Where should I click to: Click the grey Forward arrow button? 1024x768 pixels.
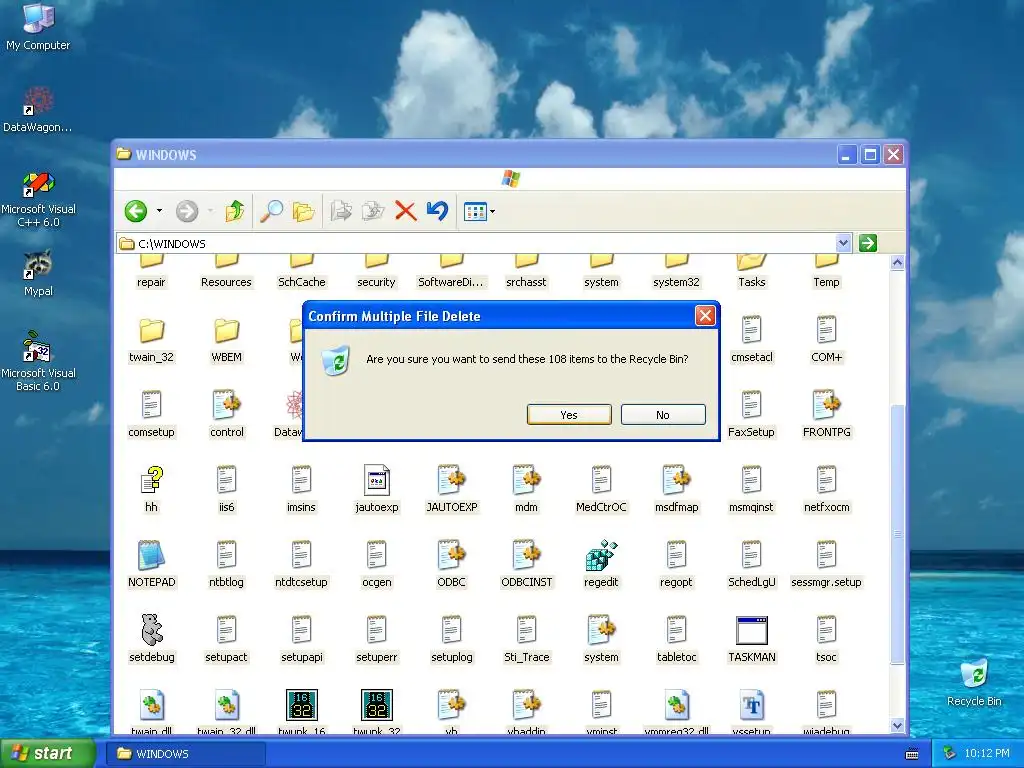[x=187, y=211]
